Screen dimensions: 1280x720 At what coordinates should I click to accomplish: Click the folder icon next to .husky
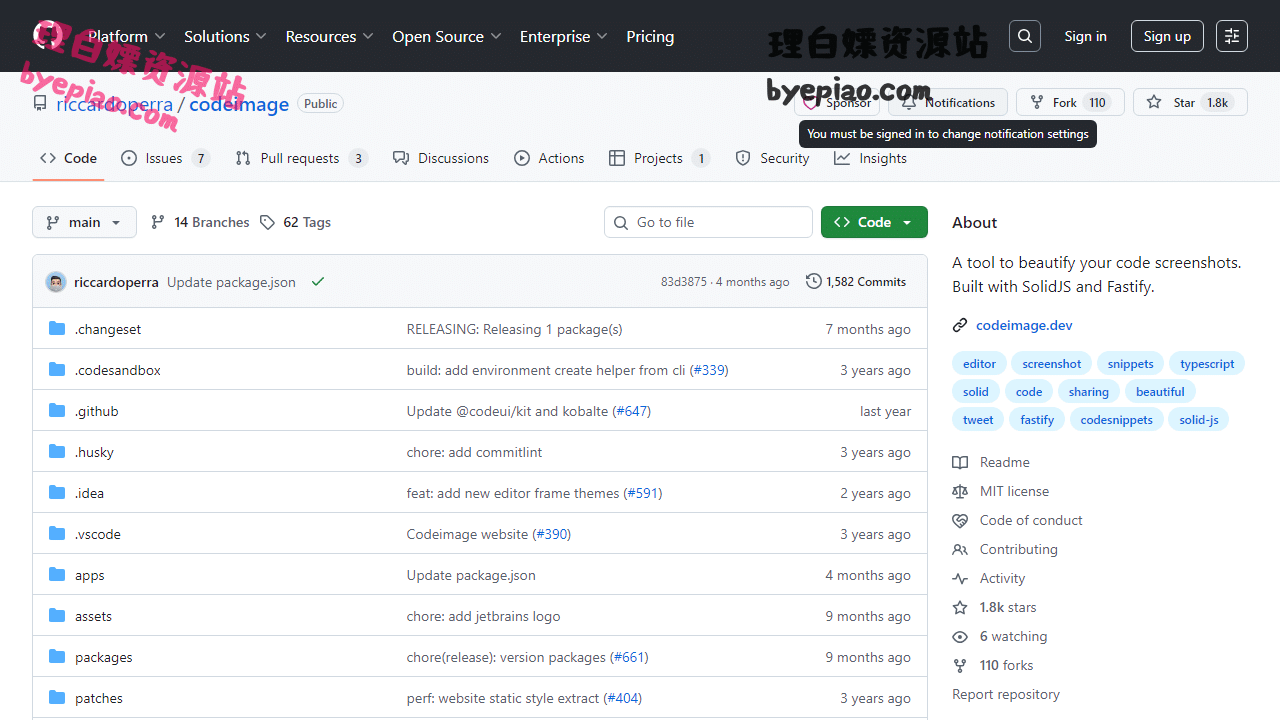tap(57, 452)
